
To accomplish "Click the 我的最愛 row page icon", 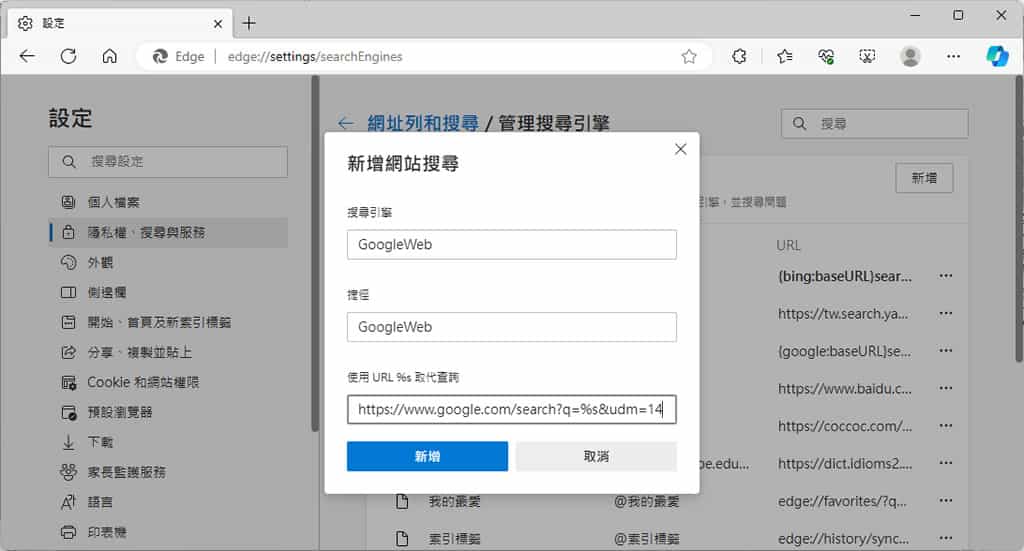I will point(402,501).
